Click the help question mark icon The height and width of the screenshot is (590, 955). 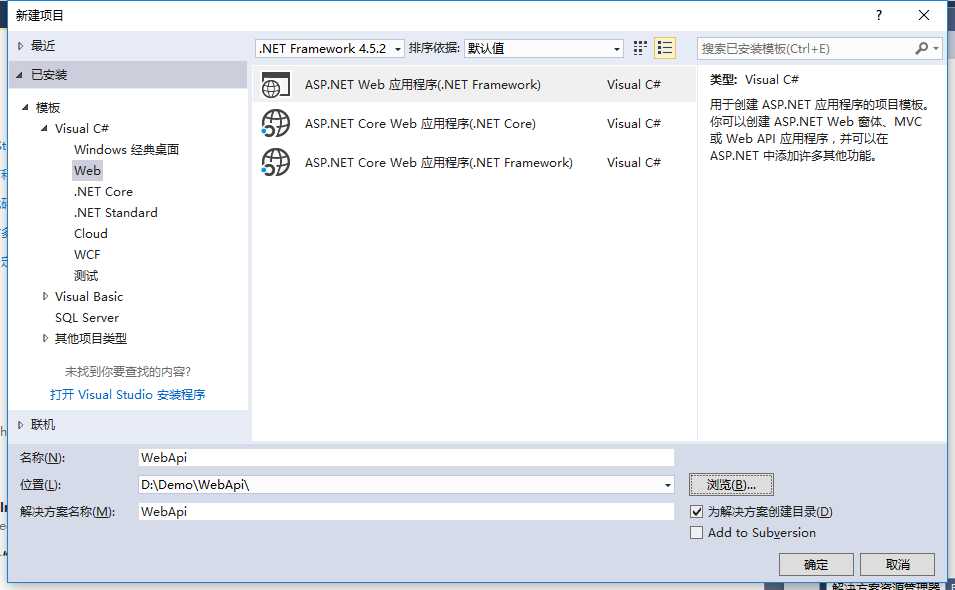coord(878,15)
